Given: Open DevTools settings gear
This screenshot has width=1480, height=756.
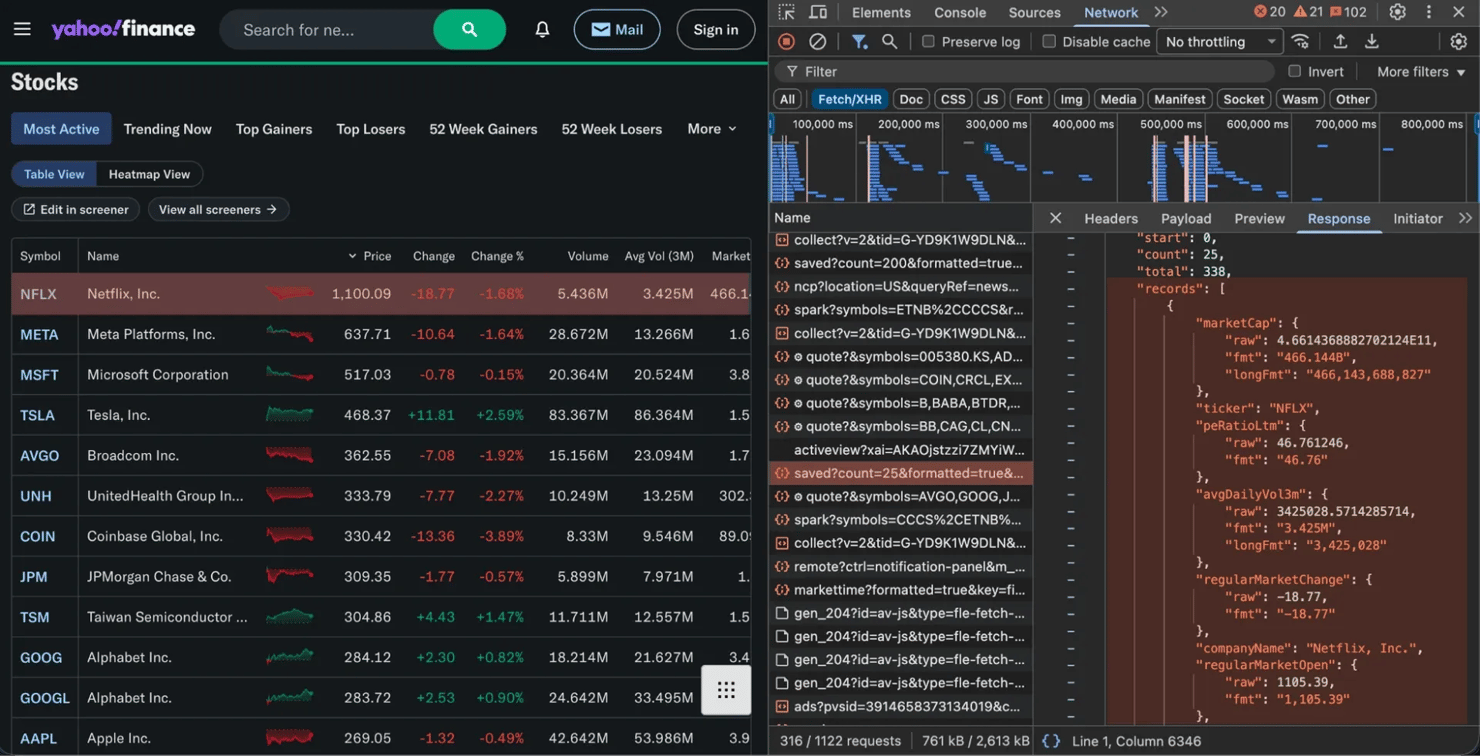Looking at the screenshot, I should [1397, 12].
